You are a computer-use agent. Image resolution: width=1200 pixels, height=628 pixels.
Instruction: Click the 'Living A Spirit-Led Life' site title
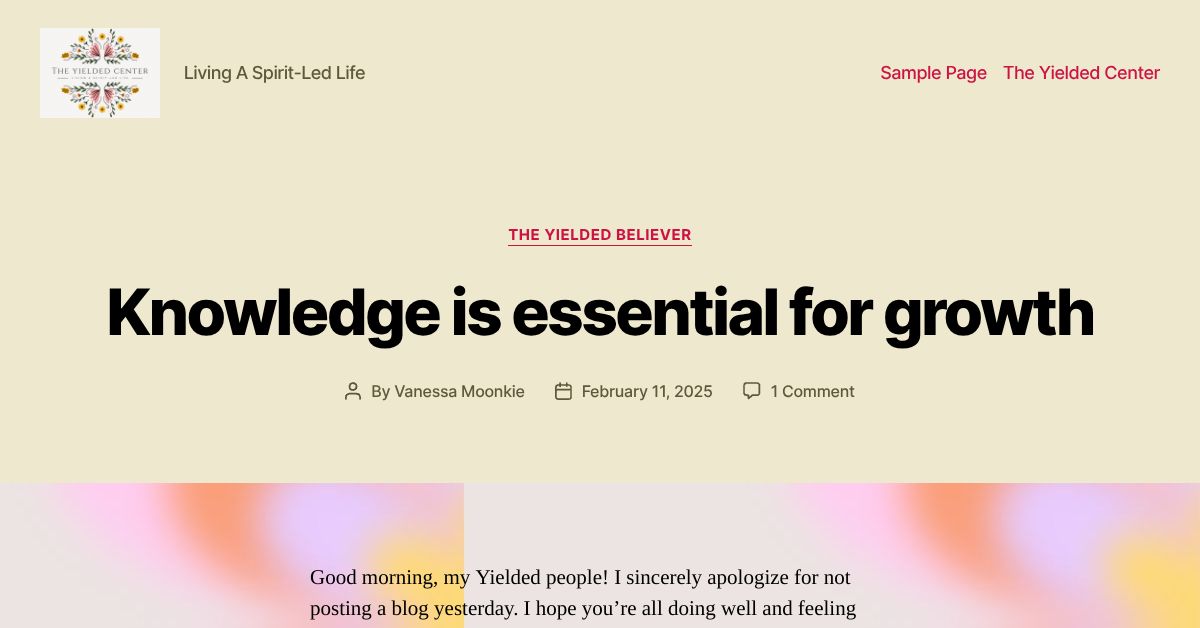tap(274, 72)
